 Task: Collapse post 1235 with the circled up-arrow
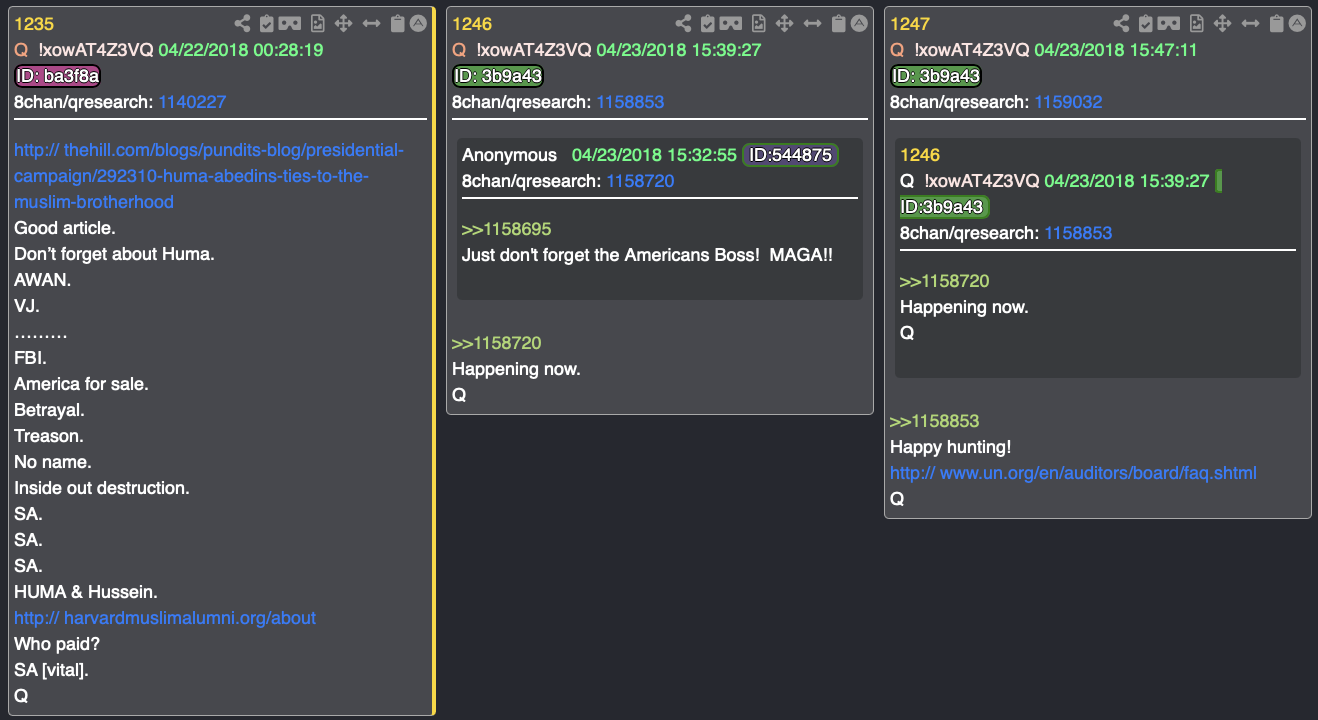(418, 23)
